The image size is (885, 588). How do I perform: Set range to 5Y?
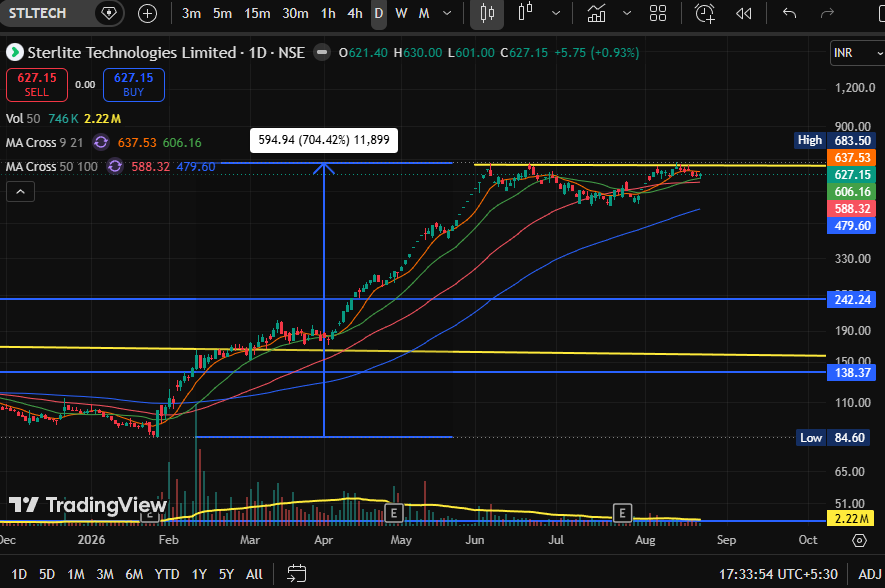[226, 574]
